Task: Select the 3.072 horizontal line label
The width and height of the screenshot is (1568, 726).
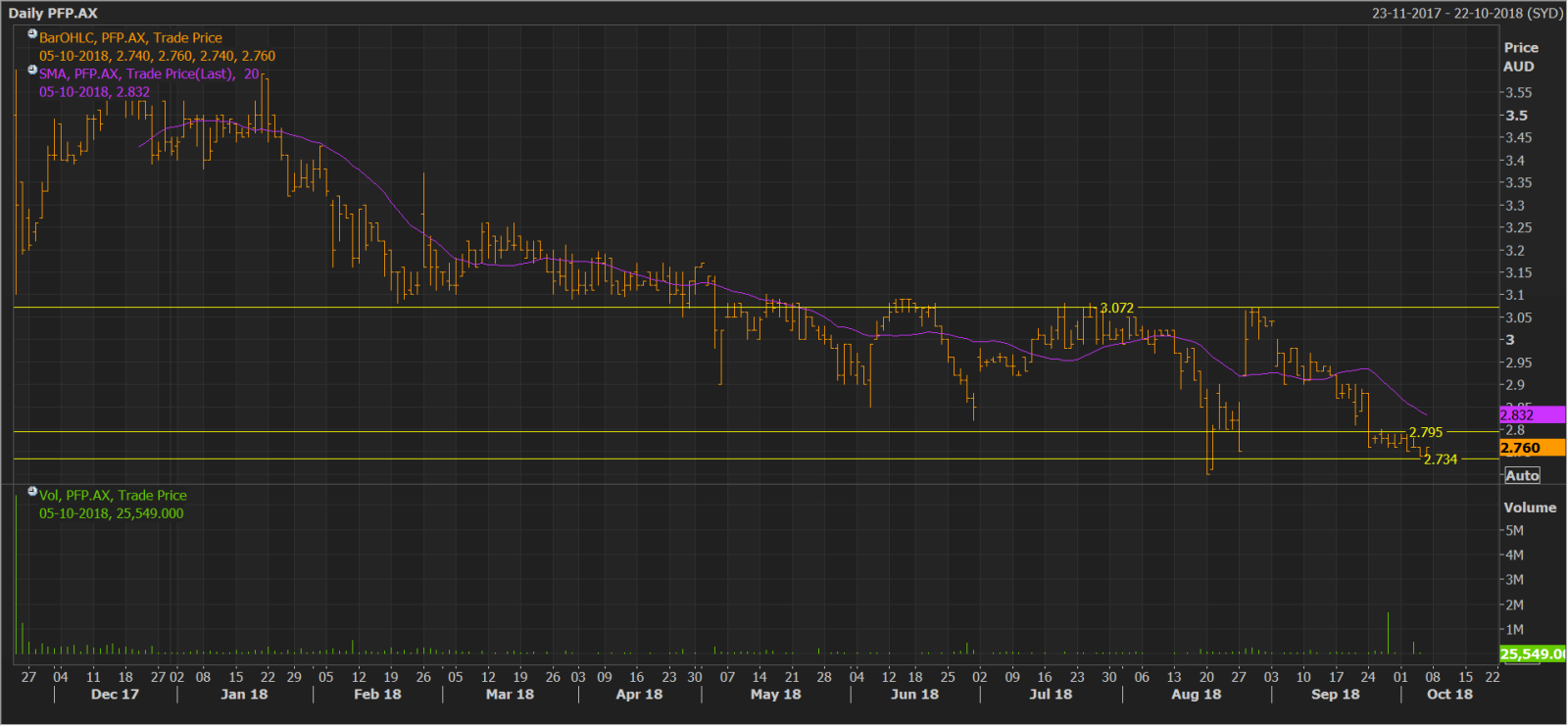Action: pos(1116,308)
